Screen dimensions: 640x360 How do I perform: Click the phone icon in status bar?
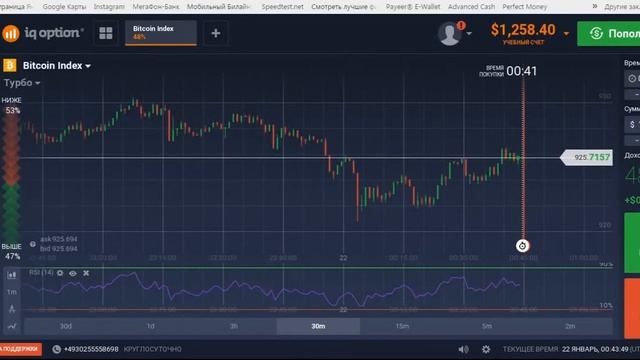56,349
